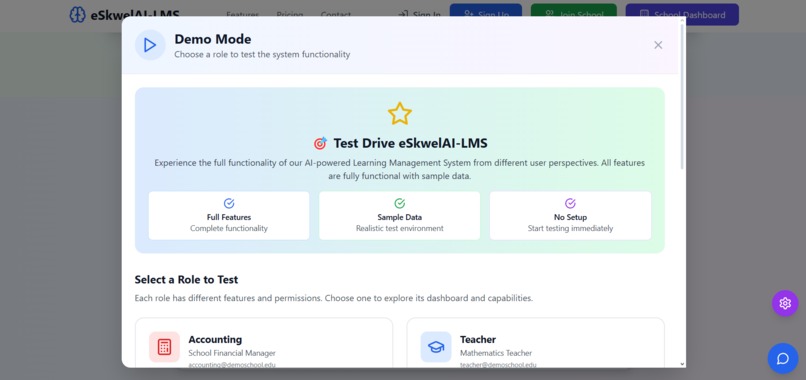Open the Contact menu item

[336, 15]
